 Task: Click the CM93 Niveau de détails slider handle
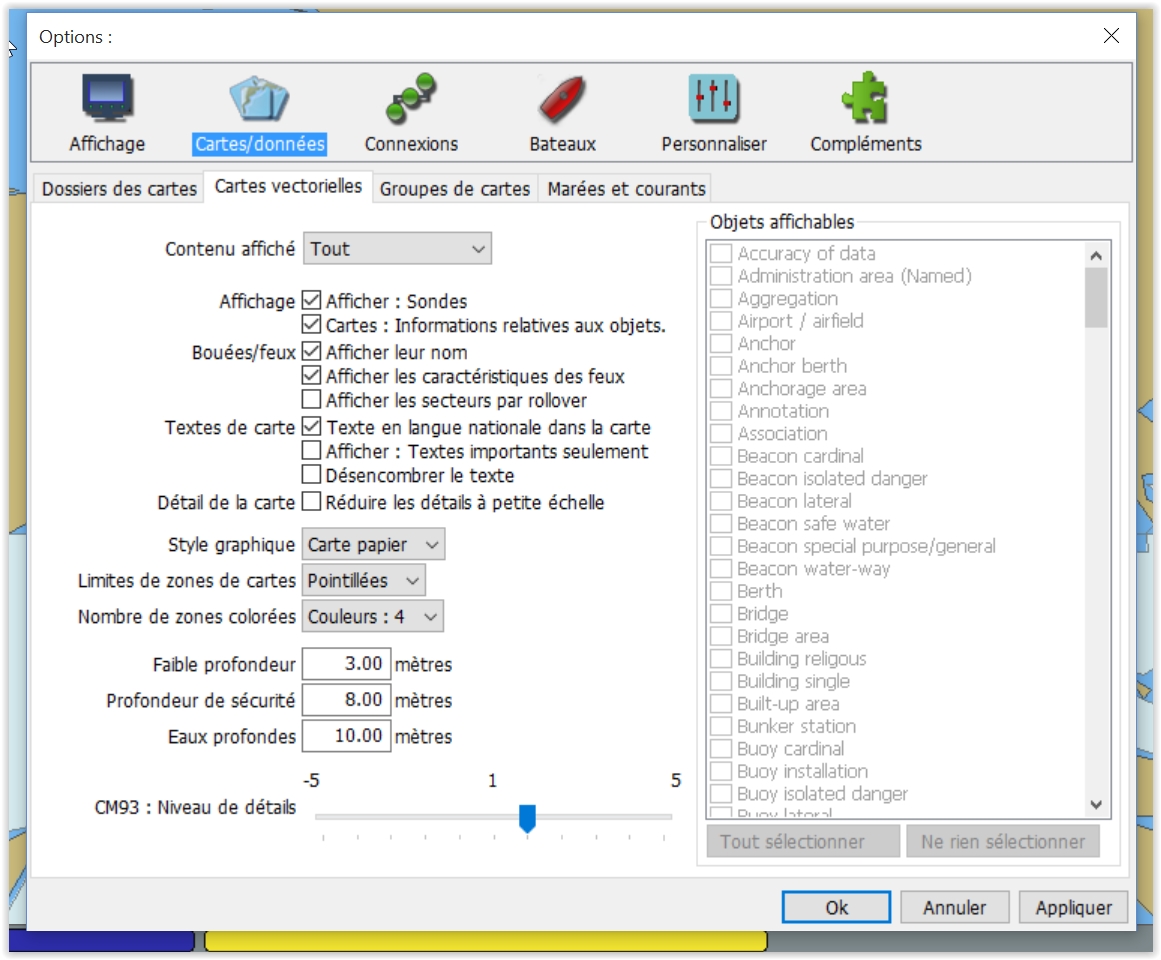click(527, 818)
